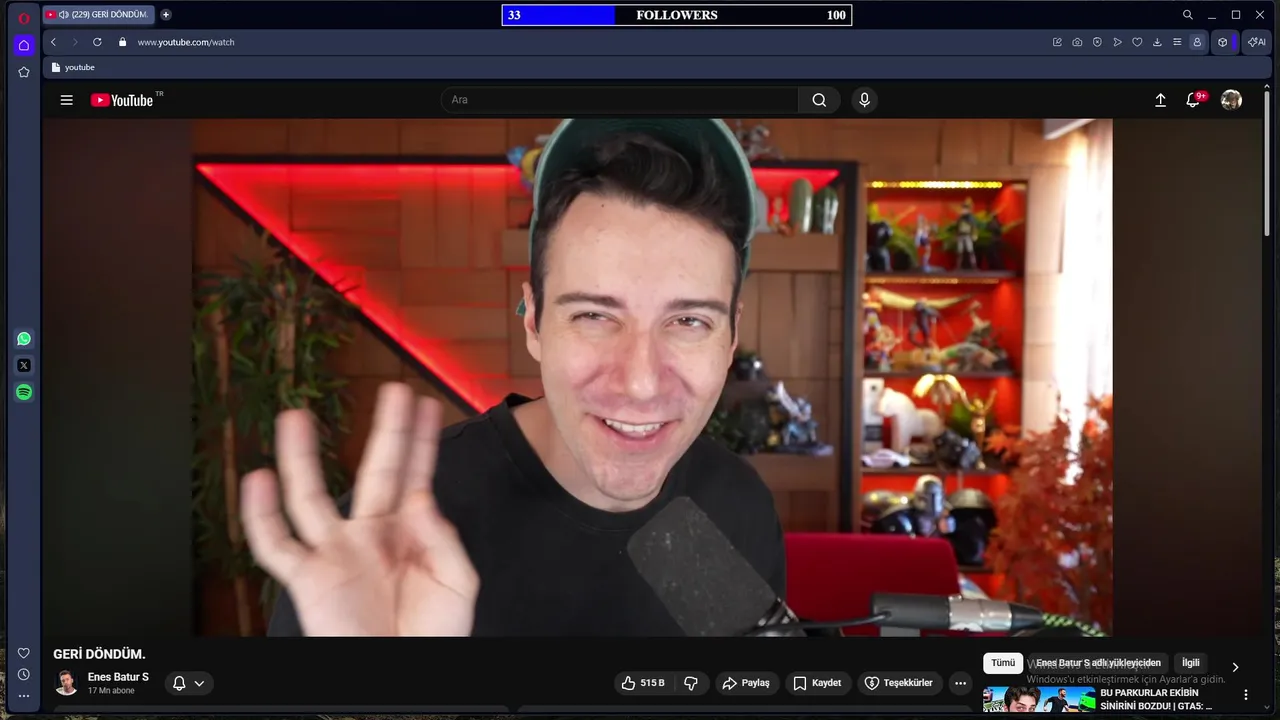Open X (Twitter) from the Opera sidebar

(x=24, y=366)
